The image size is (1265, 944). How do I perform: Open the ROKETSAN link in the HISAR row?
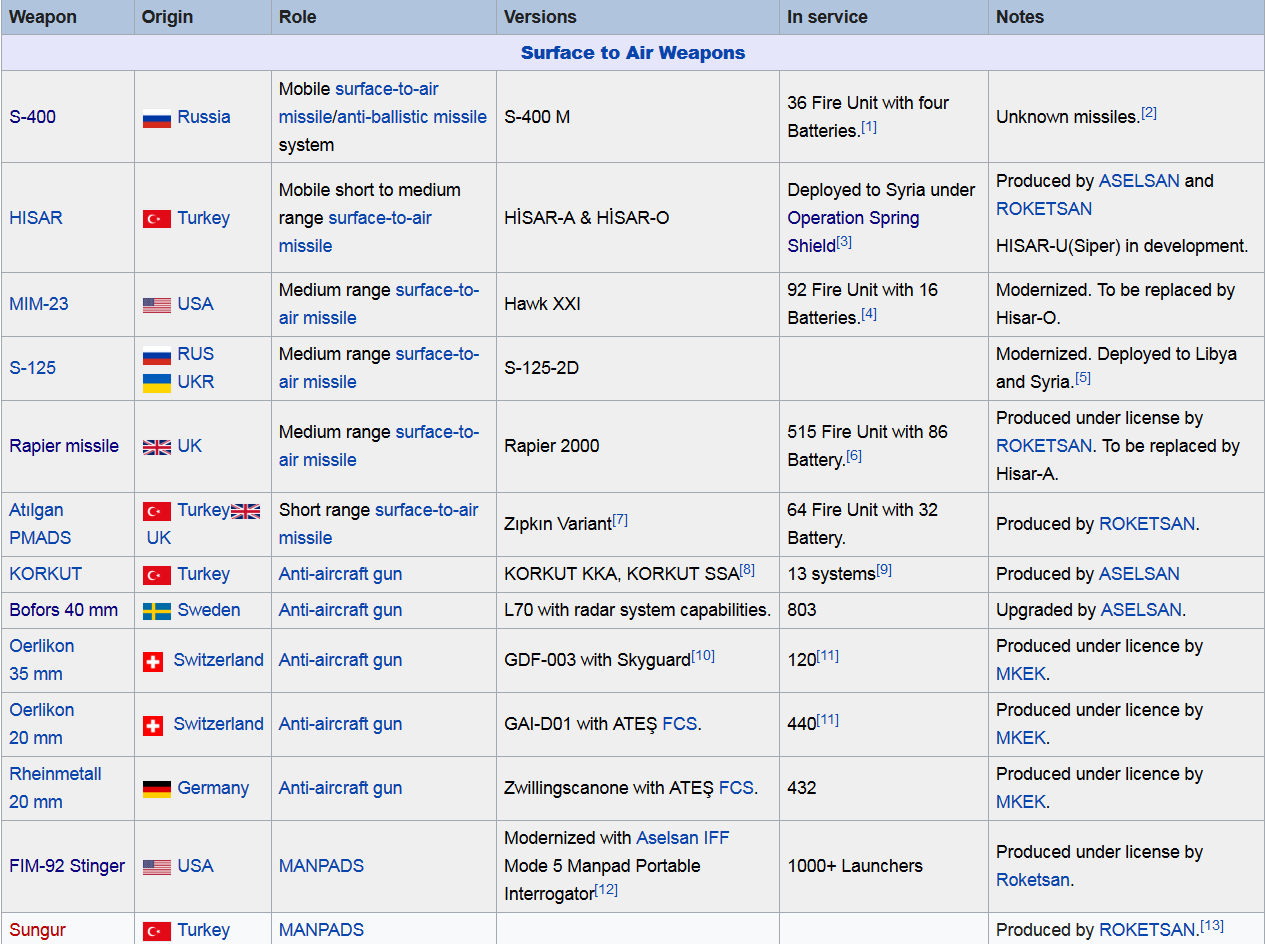pos(1044,209)
